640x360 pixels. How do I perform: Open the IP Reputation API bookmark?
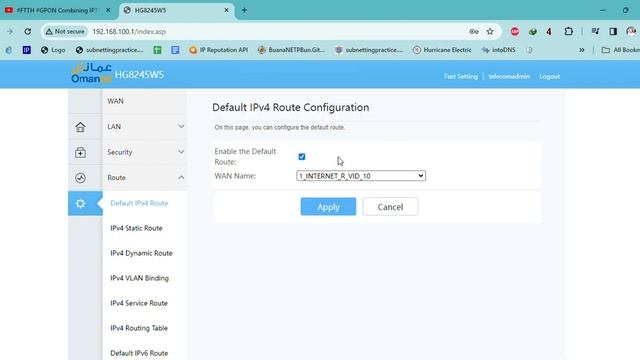point(218,50)
